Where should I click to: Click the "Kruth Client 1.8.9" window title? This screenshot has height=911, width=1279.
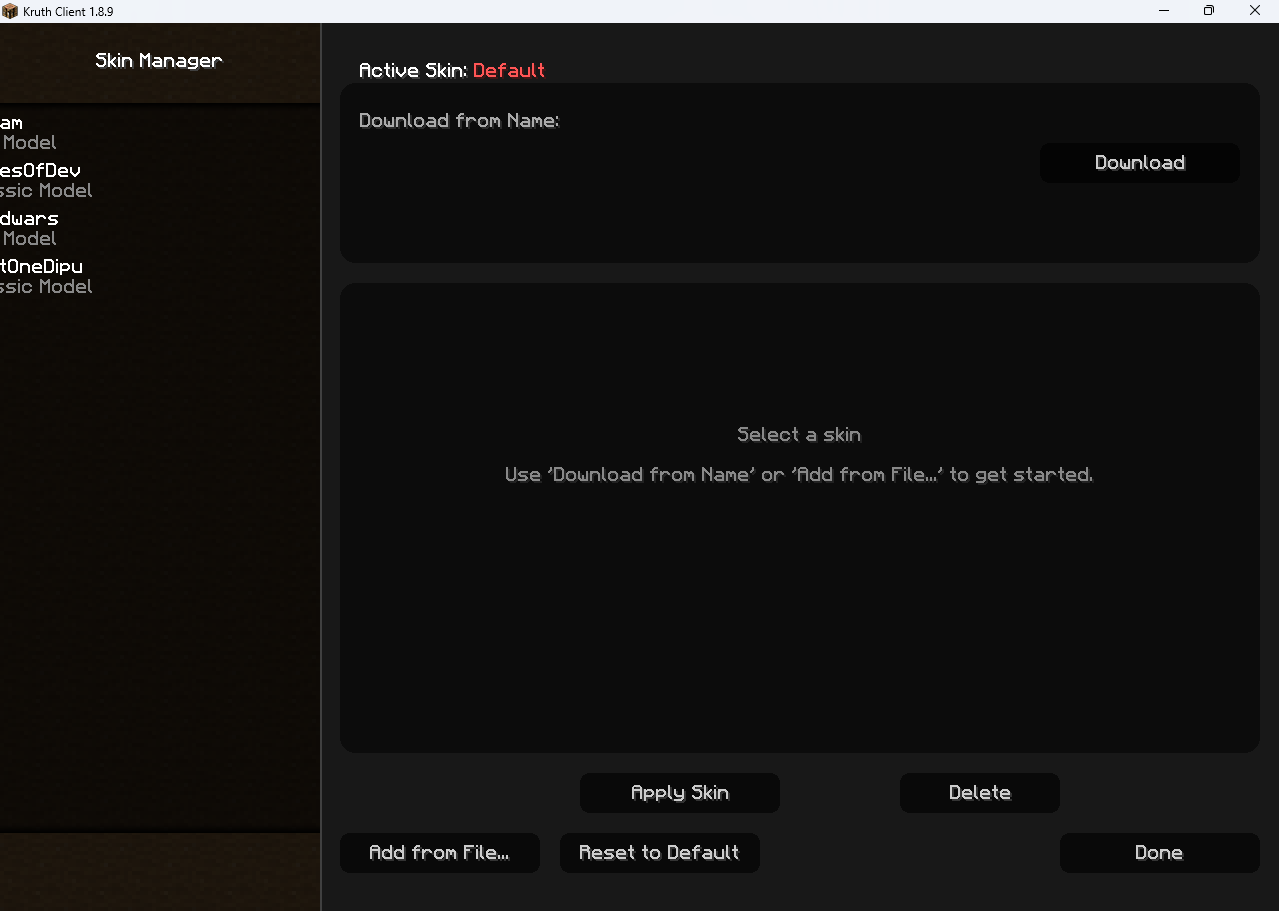coord(69,11)
